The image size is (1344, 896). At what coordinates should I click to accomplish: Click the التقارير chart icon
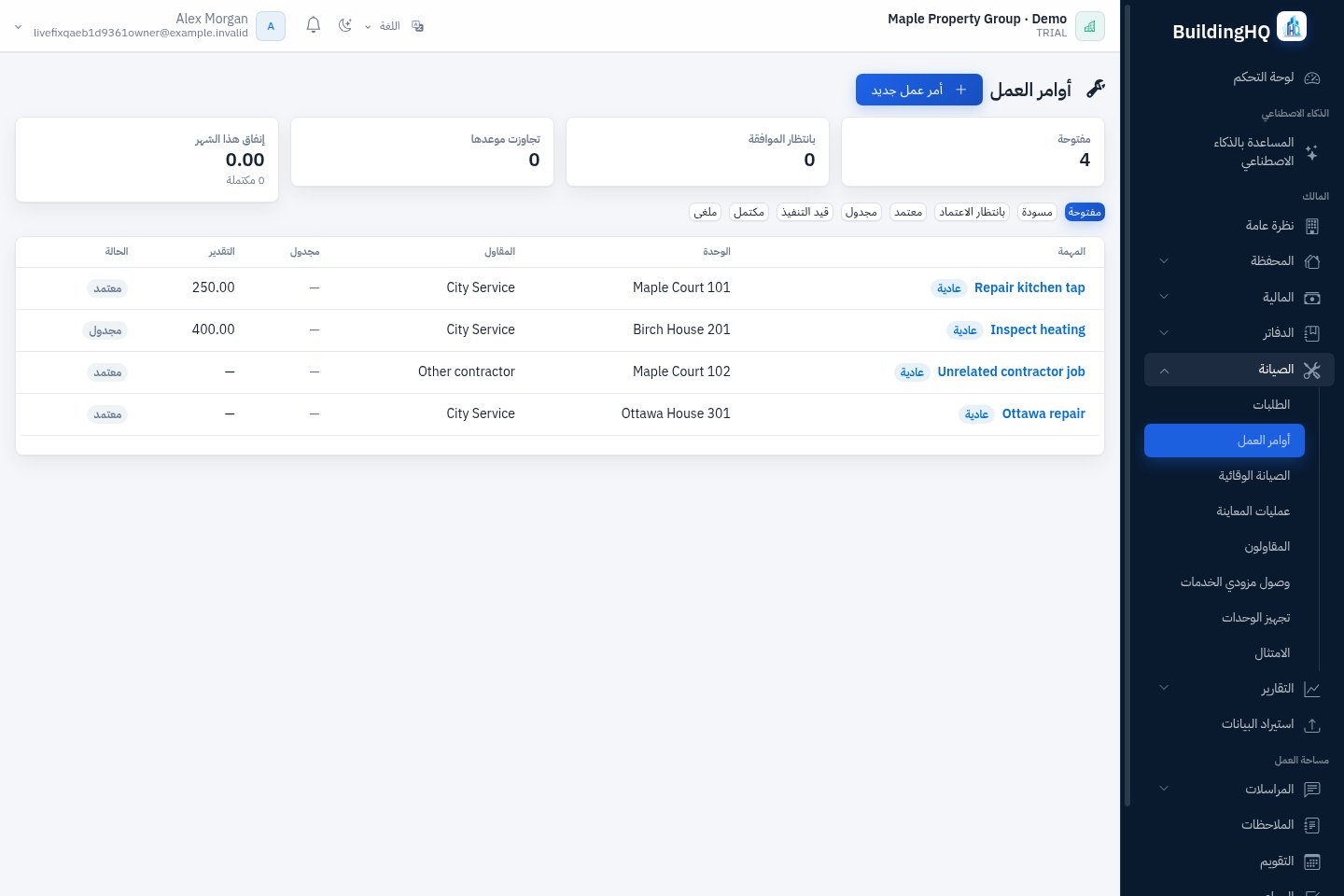(x=1312, y=689)
